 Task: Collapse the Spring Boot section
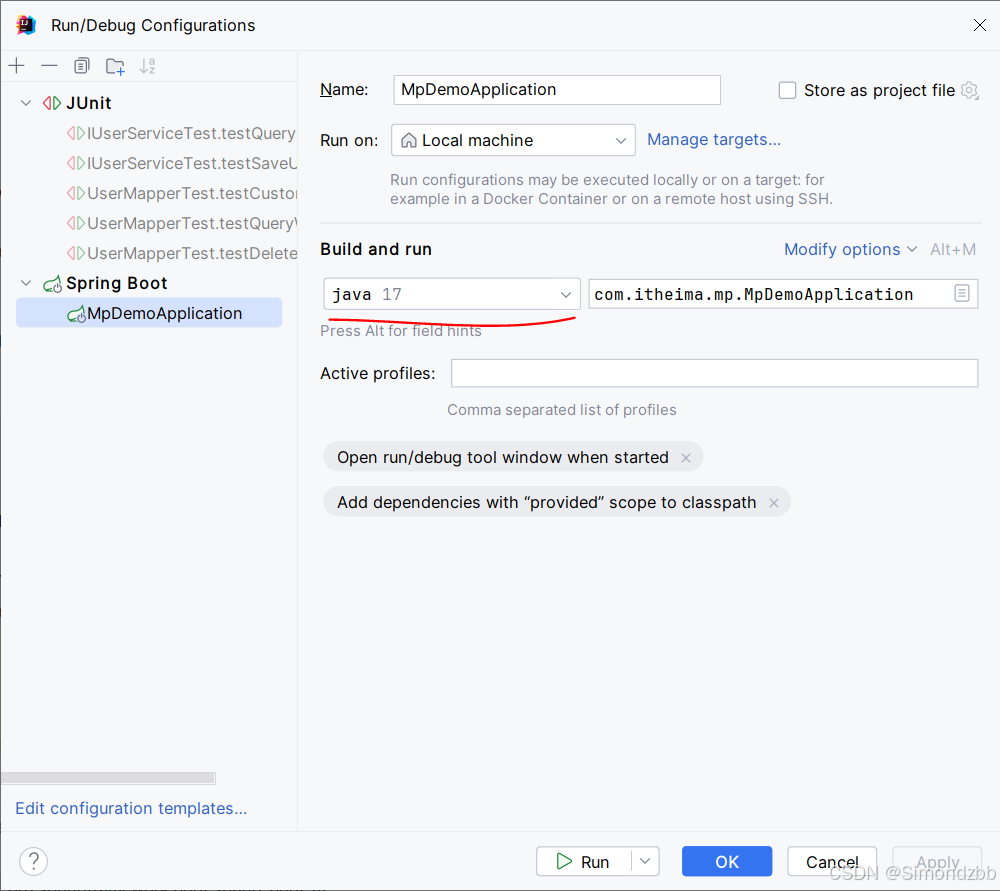(x=25, y=283)
